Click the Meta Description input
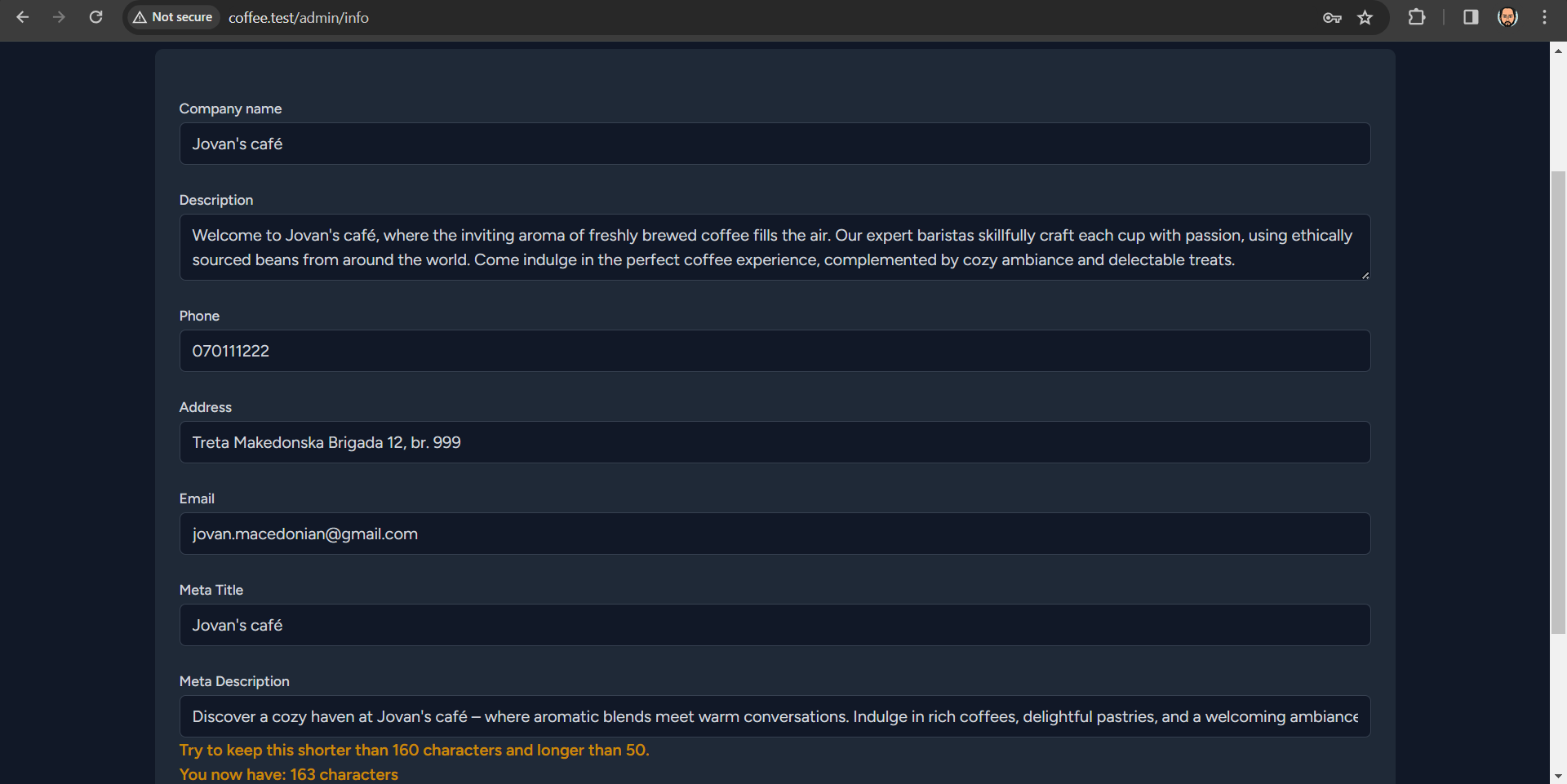 pyautogui.click(x=774, y=716)
